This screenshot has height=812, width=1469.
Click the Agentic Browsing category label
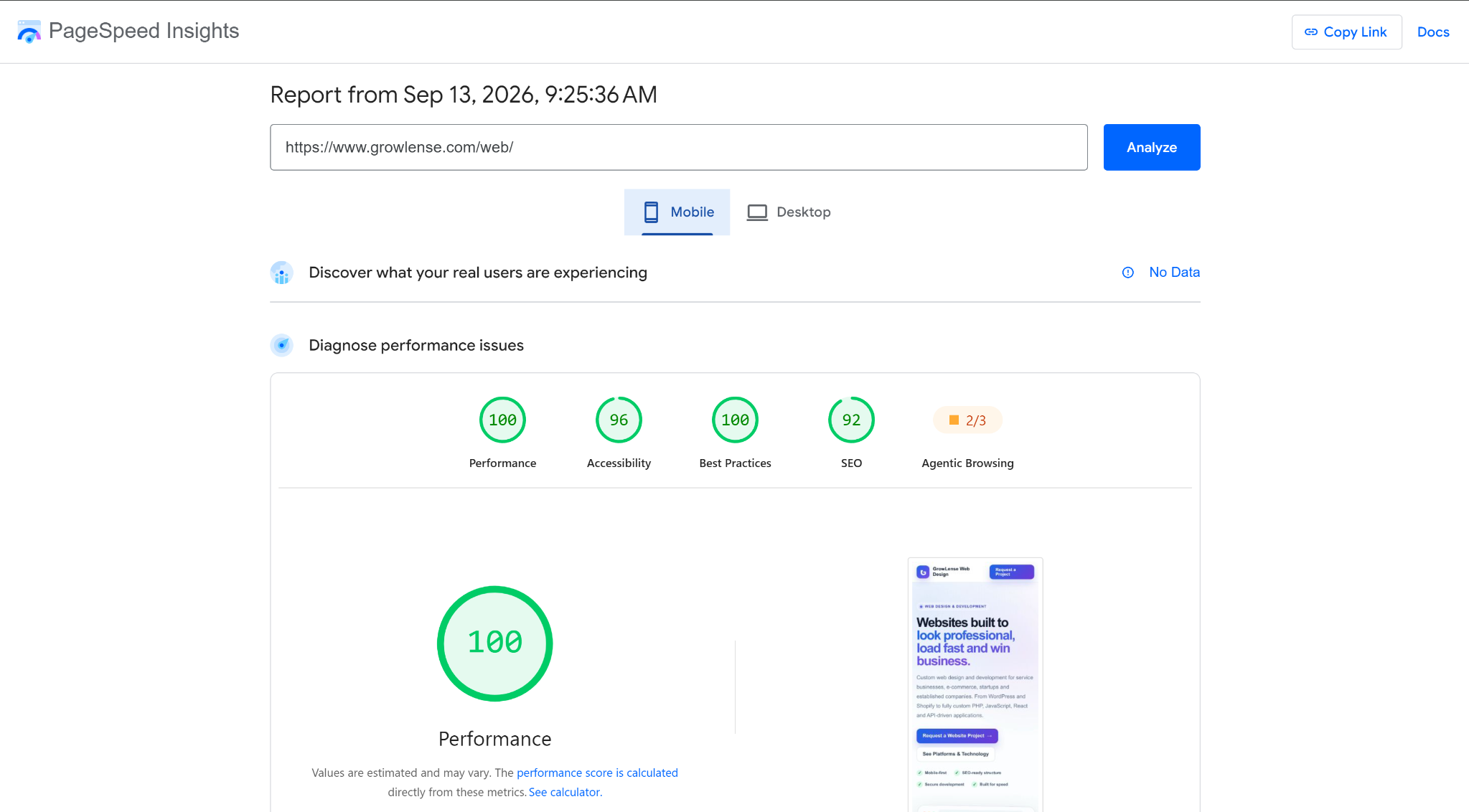coord(967,463)
